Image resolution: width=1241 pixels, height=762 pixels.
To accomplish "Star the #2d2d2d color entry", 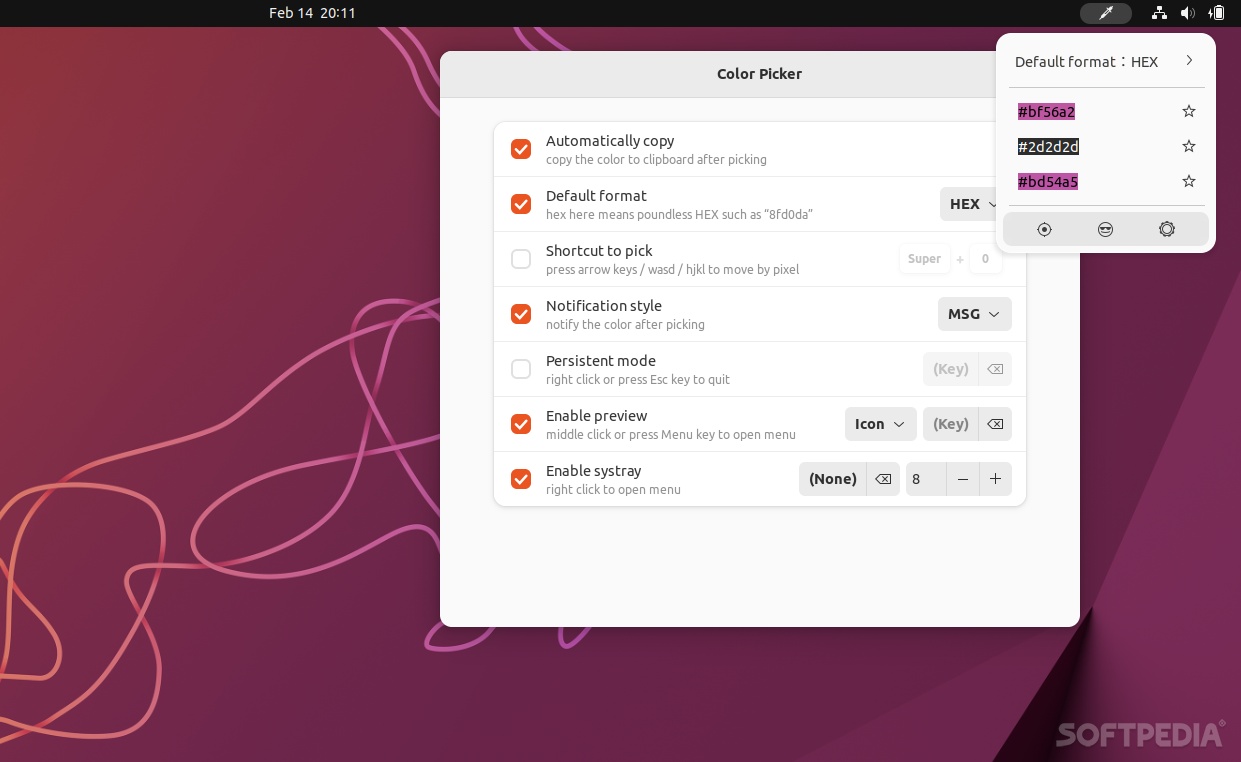I will click(1188, 146).
